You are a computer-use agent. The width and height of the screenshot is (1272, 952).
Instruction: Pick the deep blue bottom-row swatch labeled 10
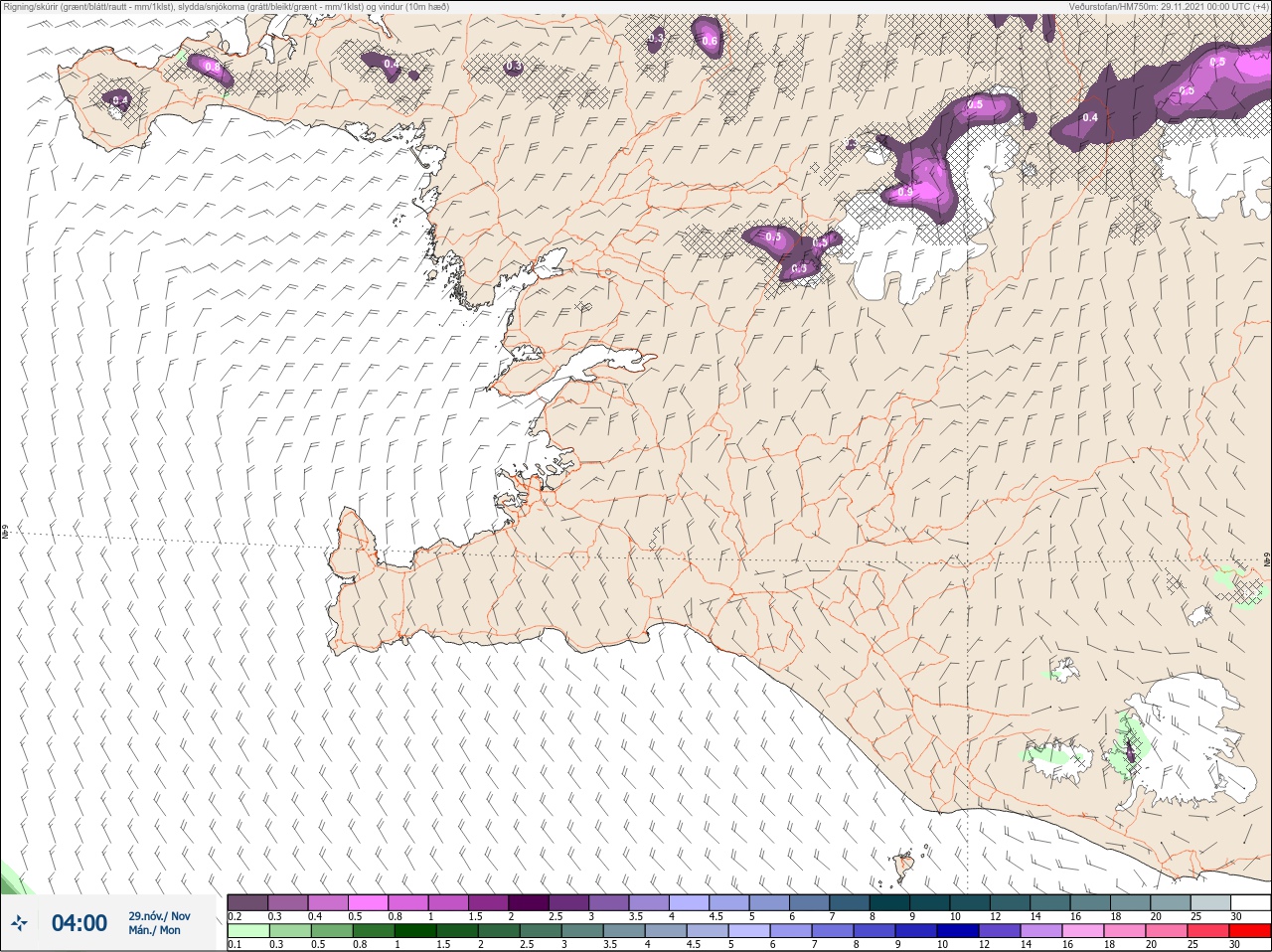coord(958,931)
